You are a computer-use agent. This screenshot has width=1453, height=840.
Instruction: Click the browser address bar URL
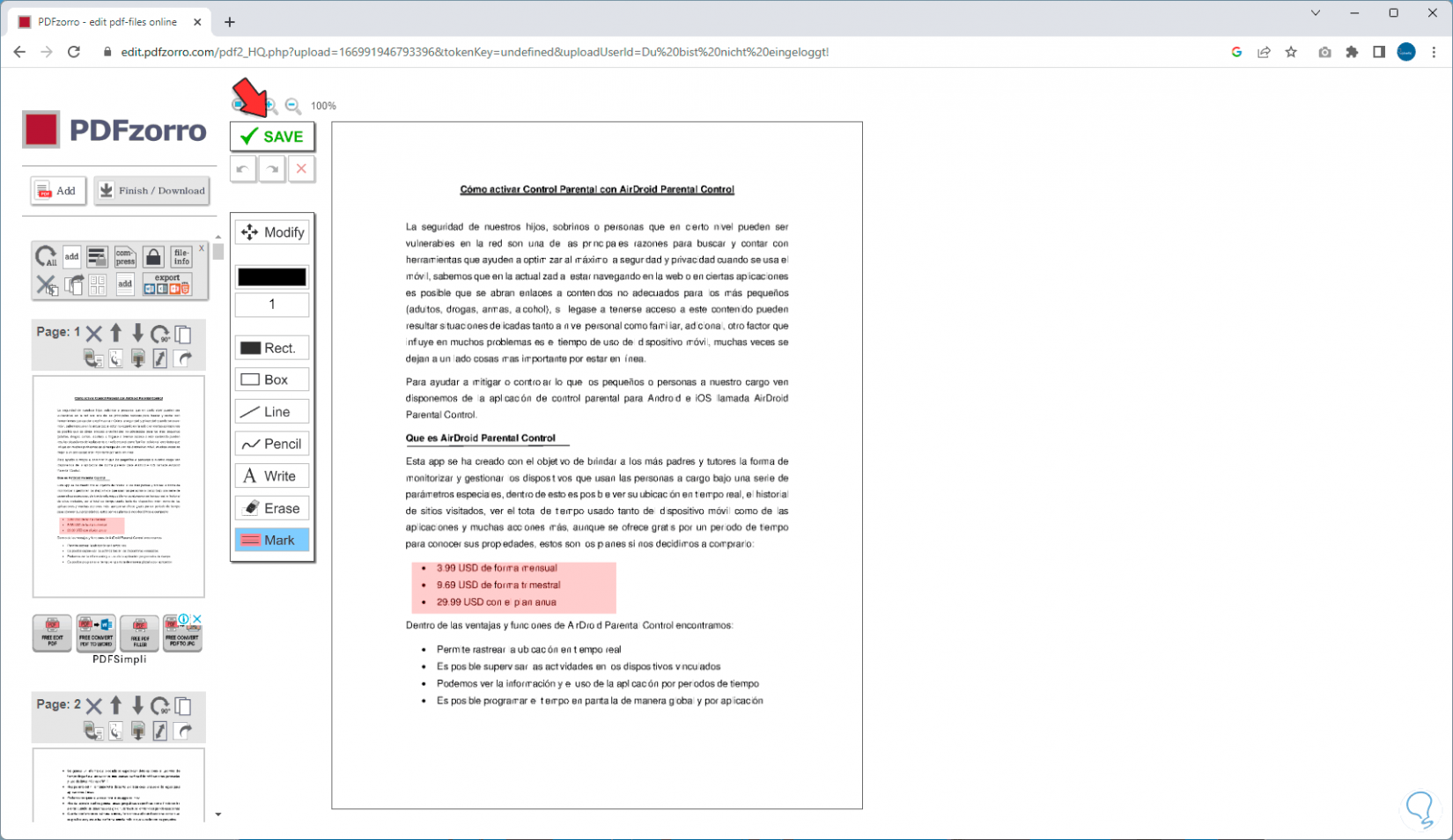point(475,52)
